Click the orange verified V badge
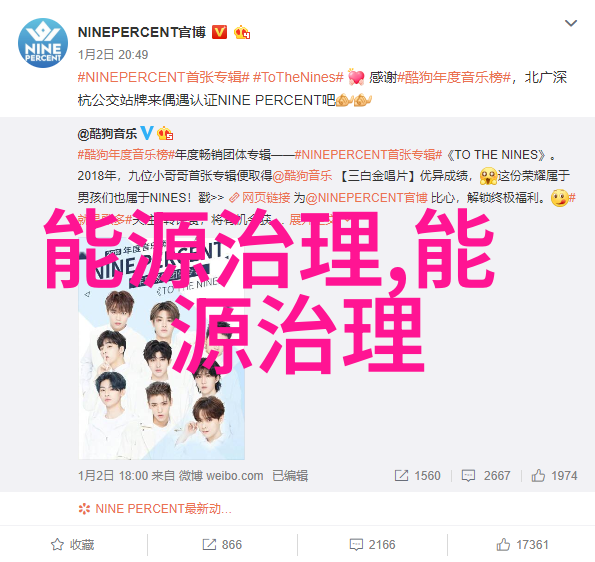The image size is (595, 562). pos(219,32)
